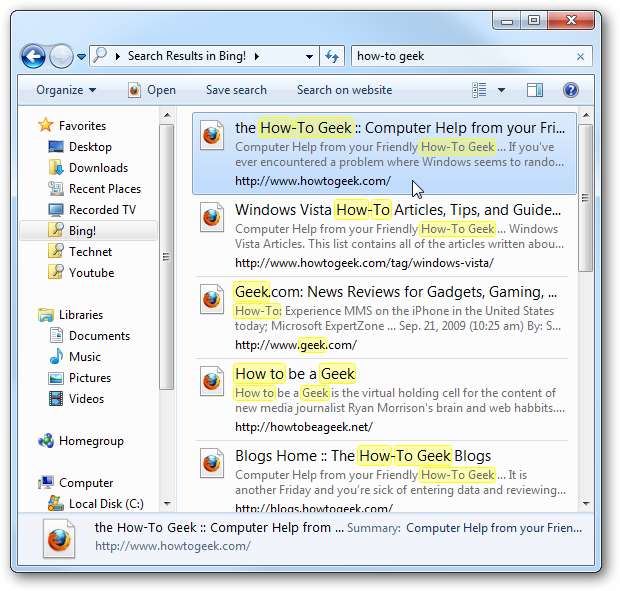
Task: Click the Open toolbar command
Action: click(x=161, y=90)
